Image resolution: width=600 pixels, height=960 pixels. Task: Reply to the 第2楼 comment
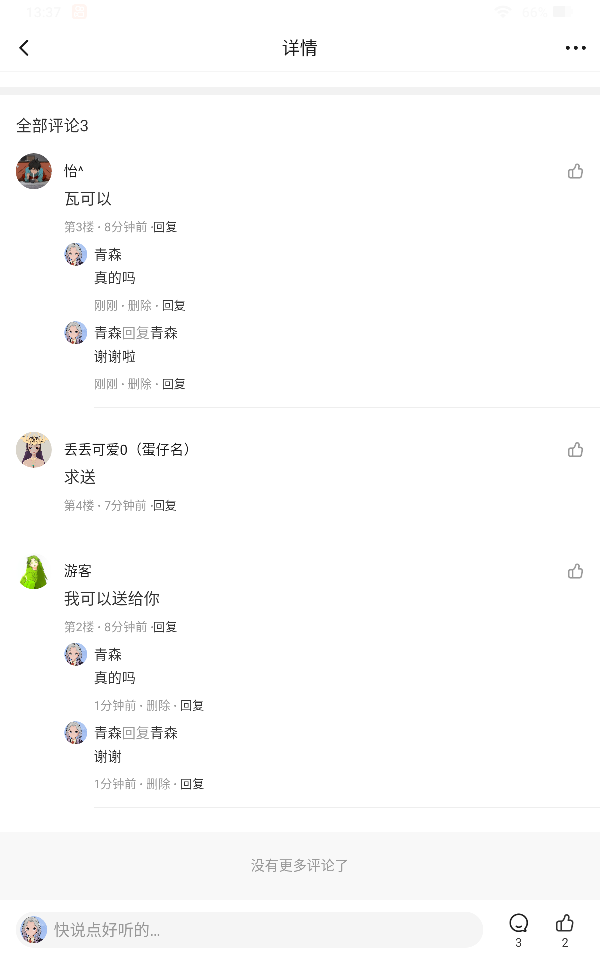[x=165, y=627]
